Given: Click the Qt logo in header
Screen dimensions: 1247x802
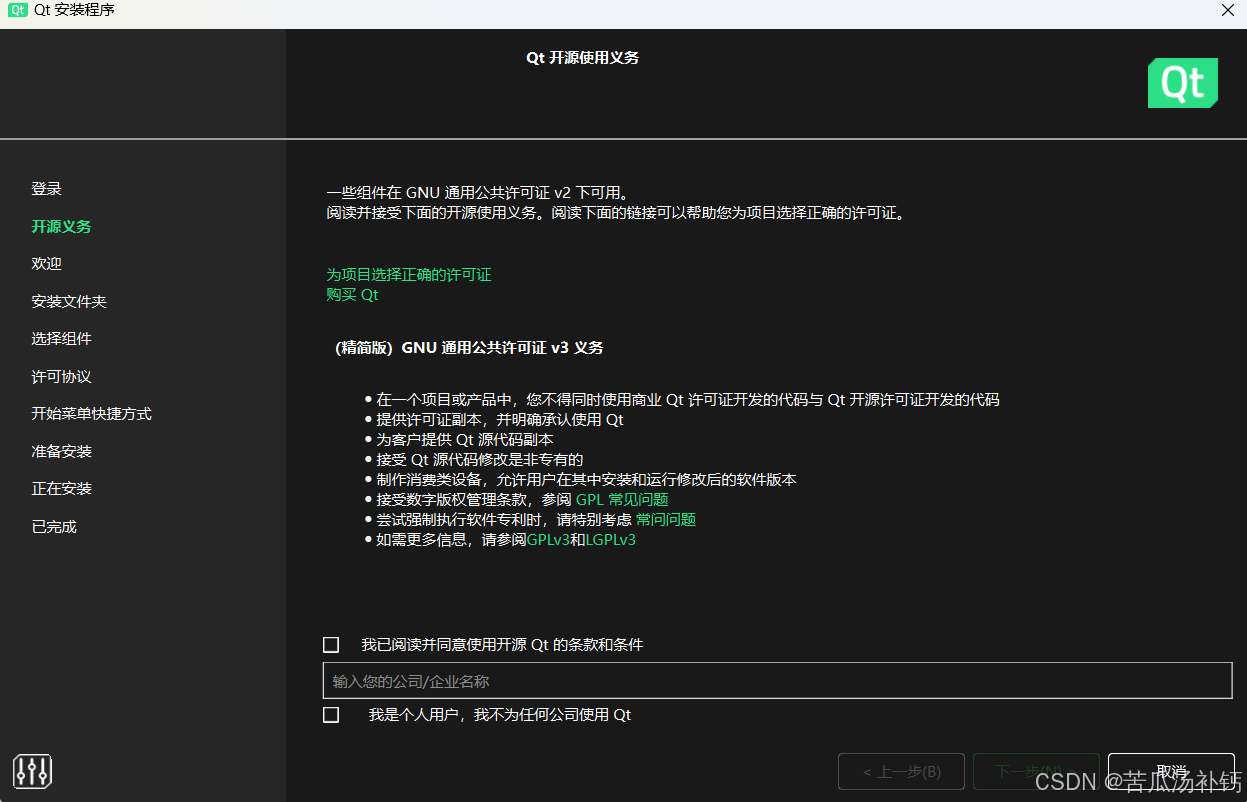Looking at the screenshot, I should (1183, 83).
